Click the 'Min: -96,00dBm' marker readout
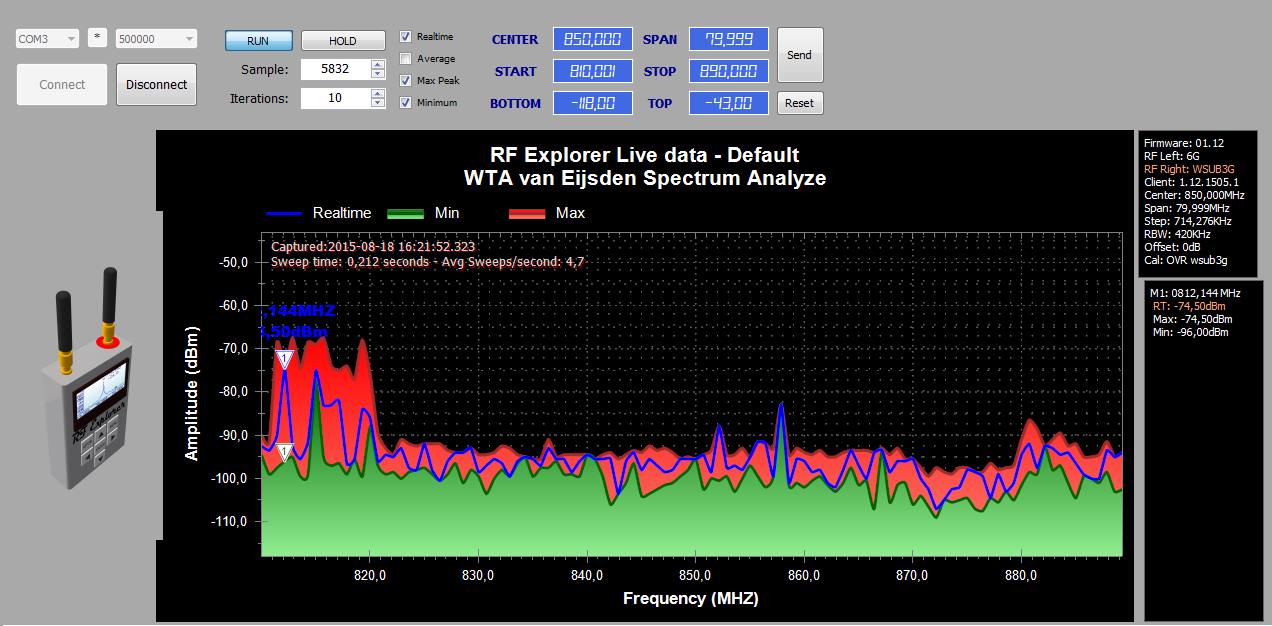This screenshot has height=626, width=1272. [x=1189, y=332]
